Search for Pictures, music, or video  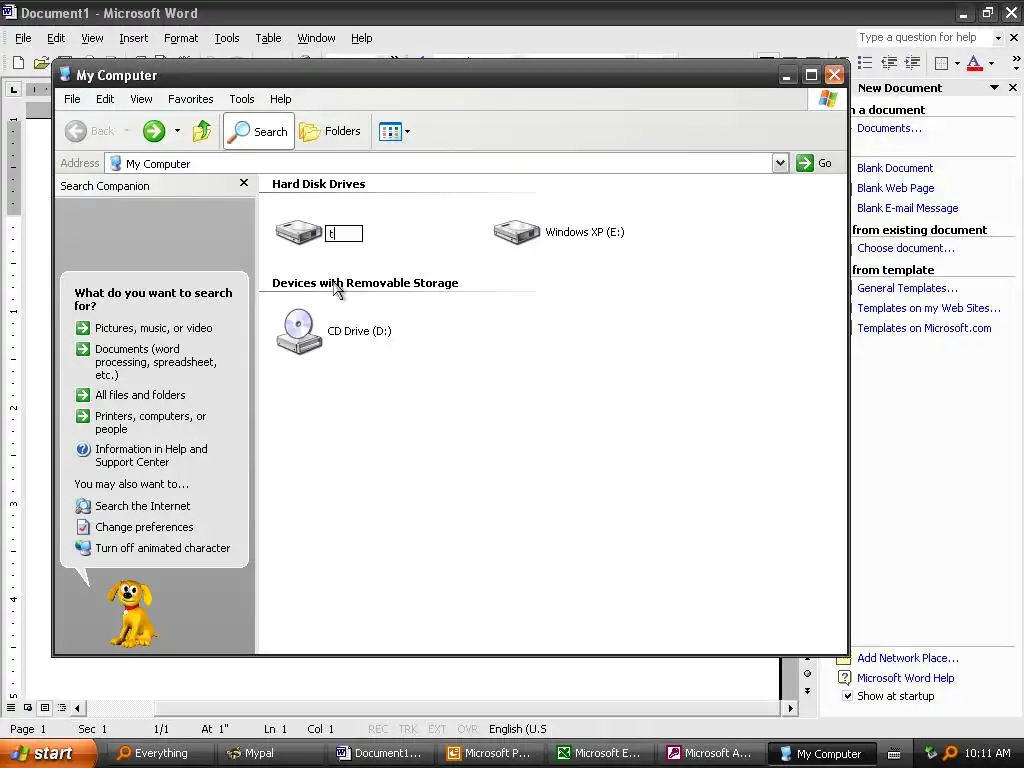[153, 328]
